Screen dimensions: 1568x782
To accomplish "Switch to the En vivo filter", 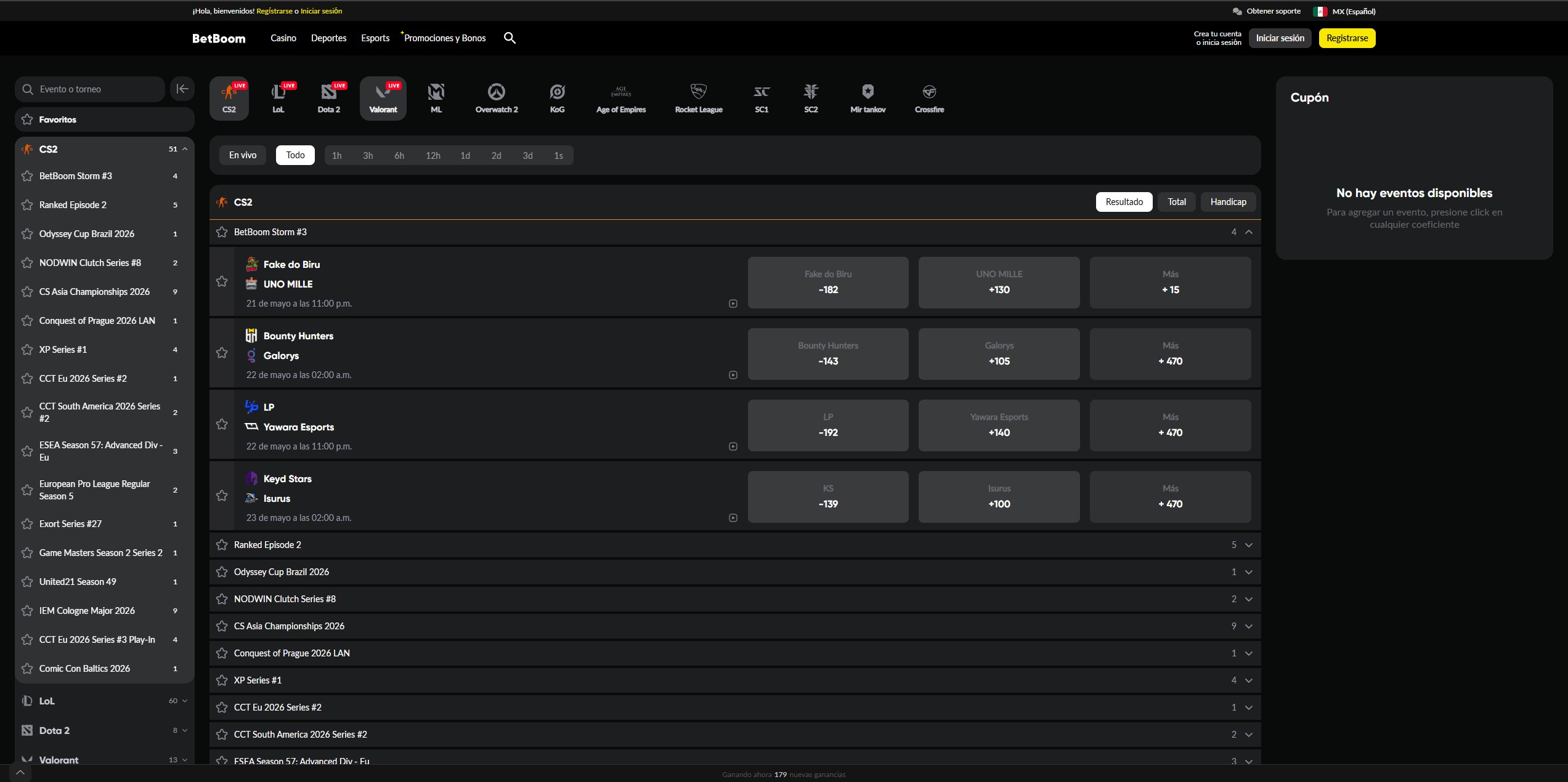I will point(243,155).
